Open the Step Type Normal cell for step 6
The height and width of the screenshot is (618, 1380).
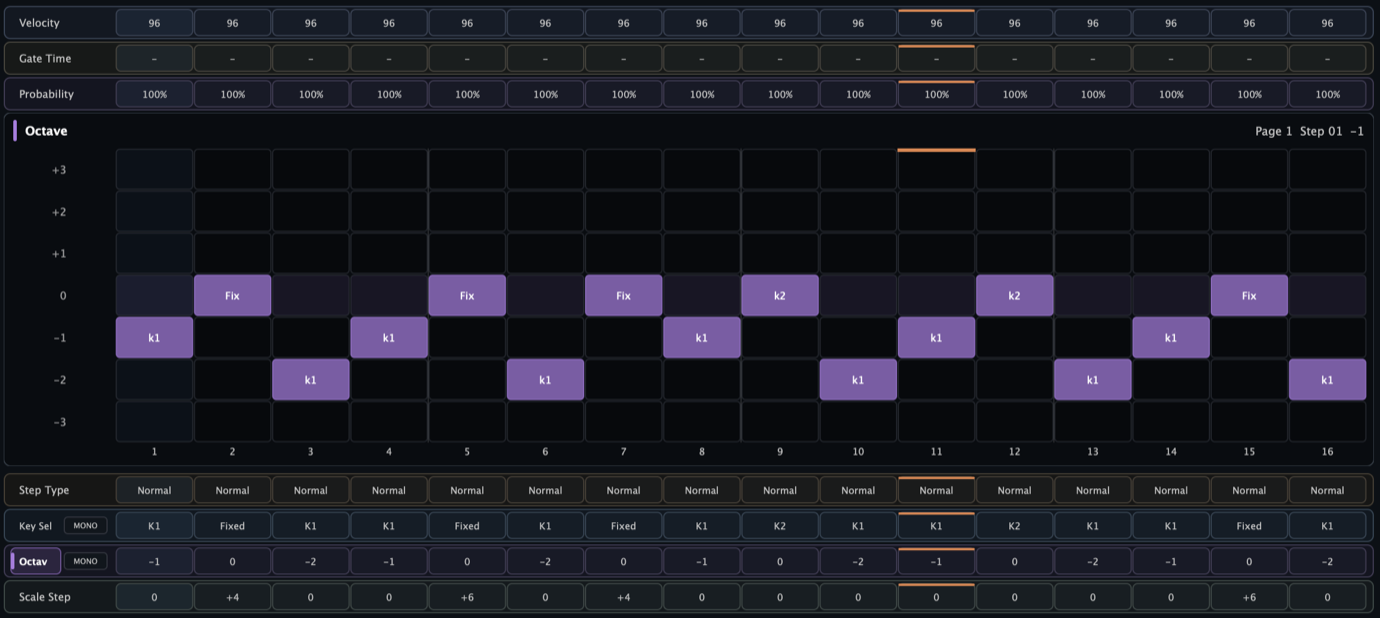point(545,490)
